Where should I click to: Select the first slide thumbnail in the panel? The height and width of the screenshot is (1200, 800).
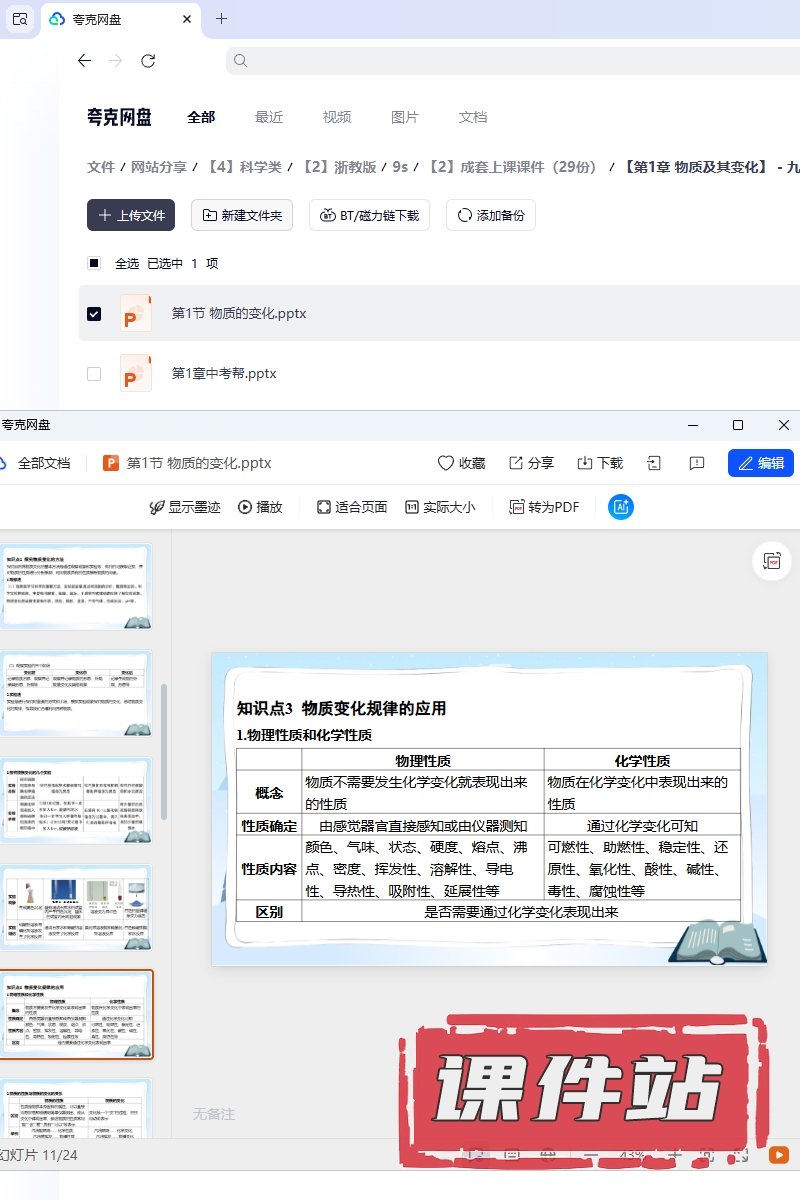(76, 586)
